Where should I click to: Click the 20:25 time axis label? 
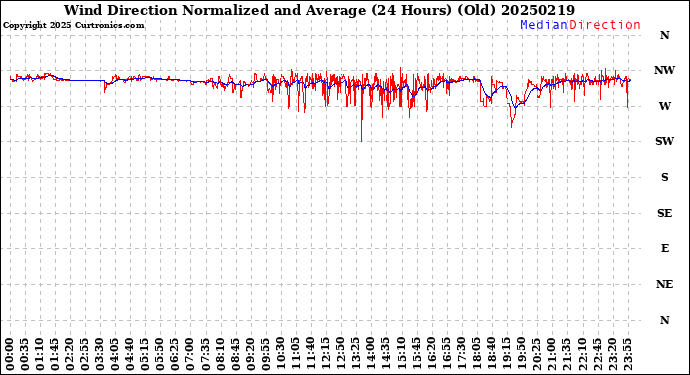[x=536, y=354]
